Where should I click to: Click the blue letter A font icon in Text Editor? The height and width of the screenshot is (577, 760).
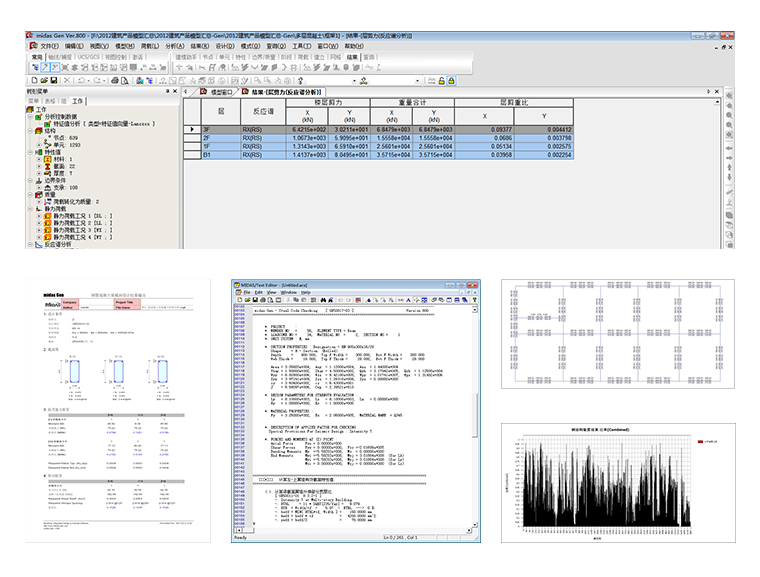[408, 300]
